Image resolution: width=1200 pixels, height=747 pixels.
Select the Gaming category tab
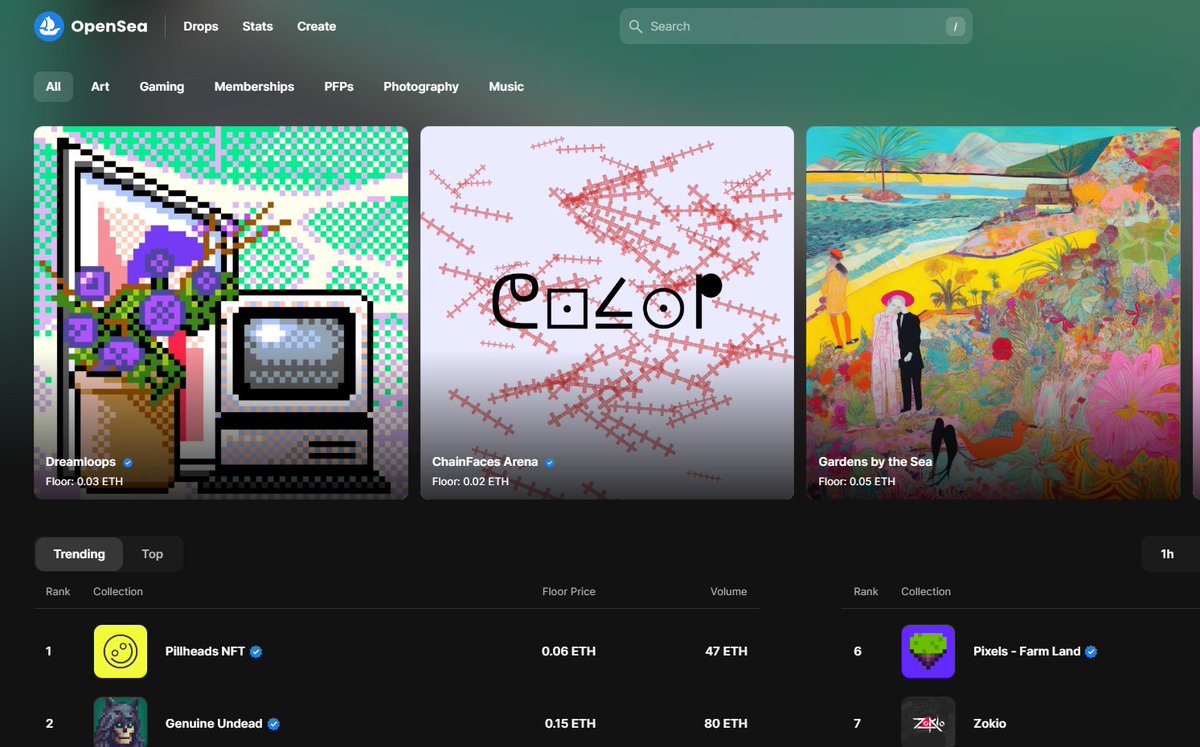pyautogui.click(x=162, y=87)
